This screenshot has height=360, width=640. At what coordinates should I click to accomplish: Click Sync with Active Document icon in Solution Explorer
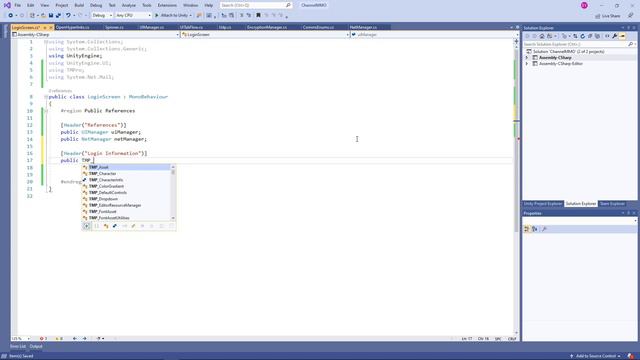575,36
